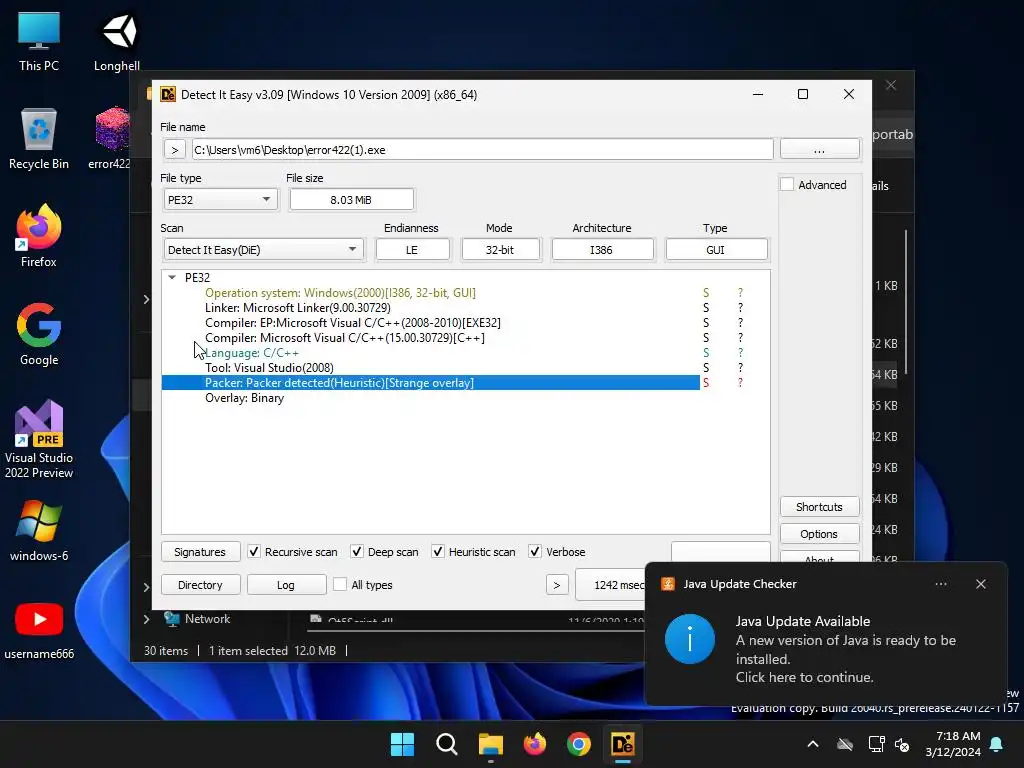Open Firefox from the taskbar

[535, 744]
